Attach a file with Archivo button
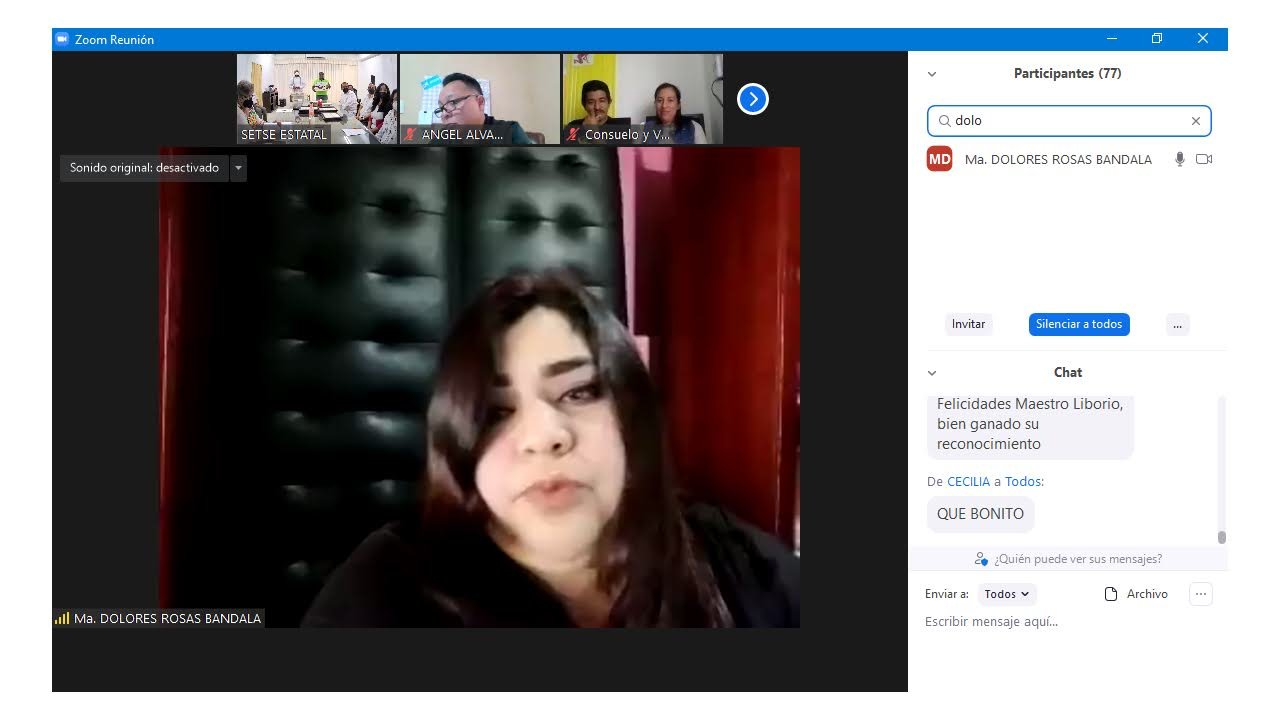1280x720 pixels. tap(1136, 594)
